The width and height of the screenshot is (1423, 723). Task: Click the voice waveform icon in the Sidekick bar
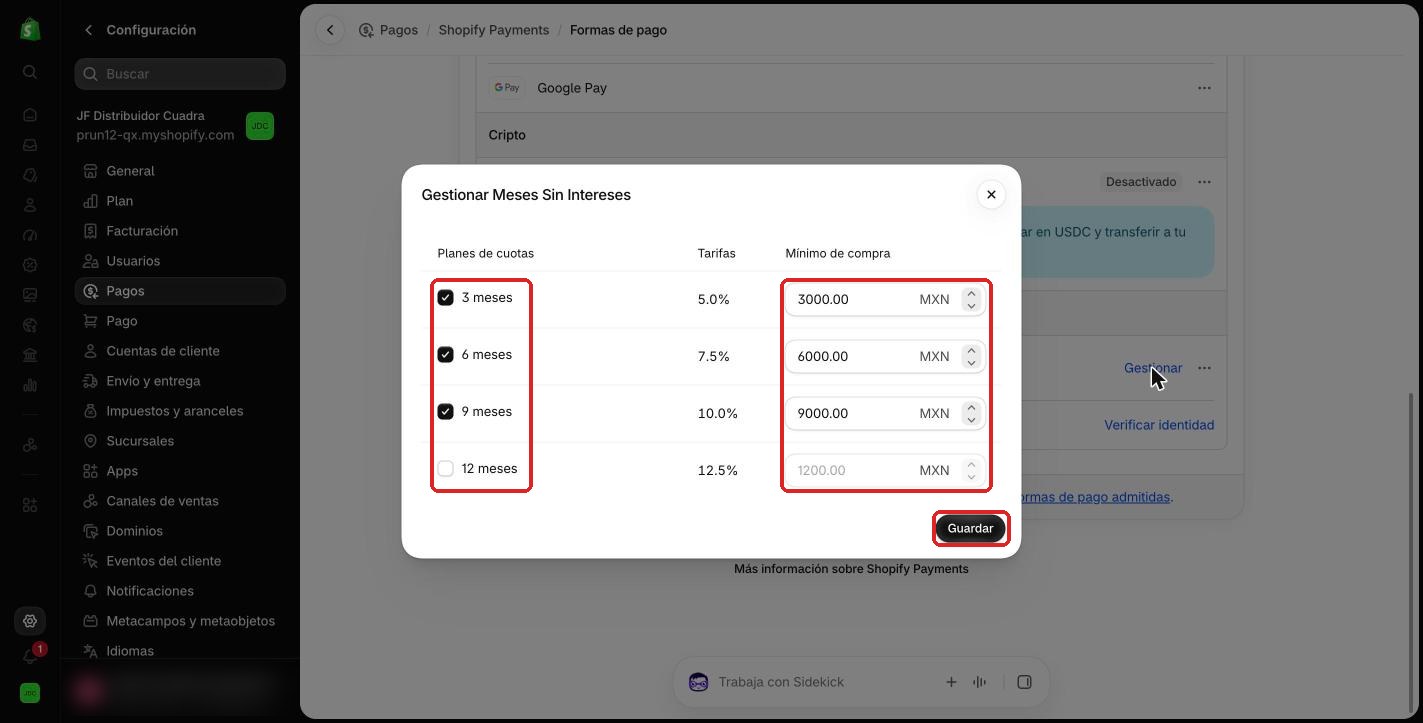tap(980, 682)
